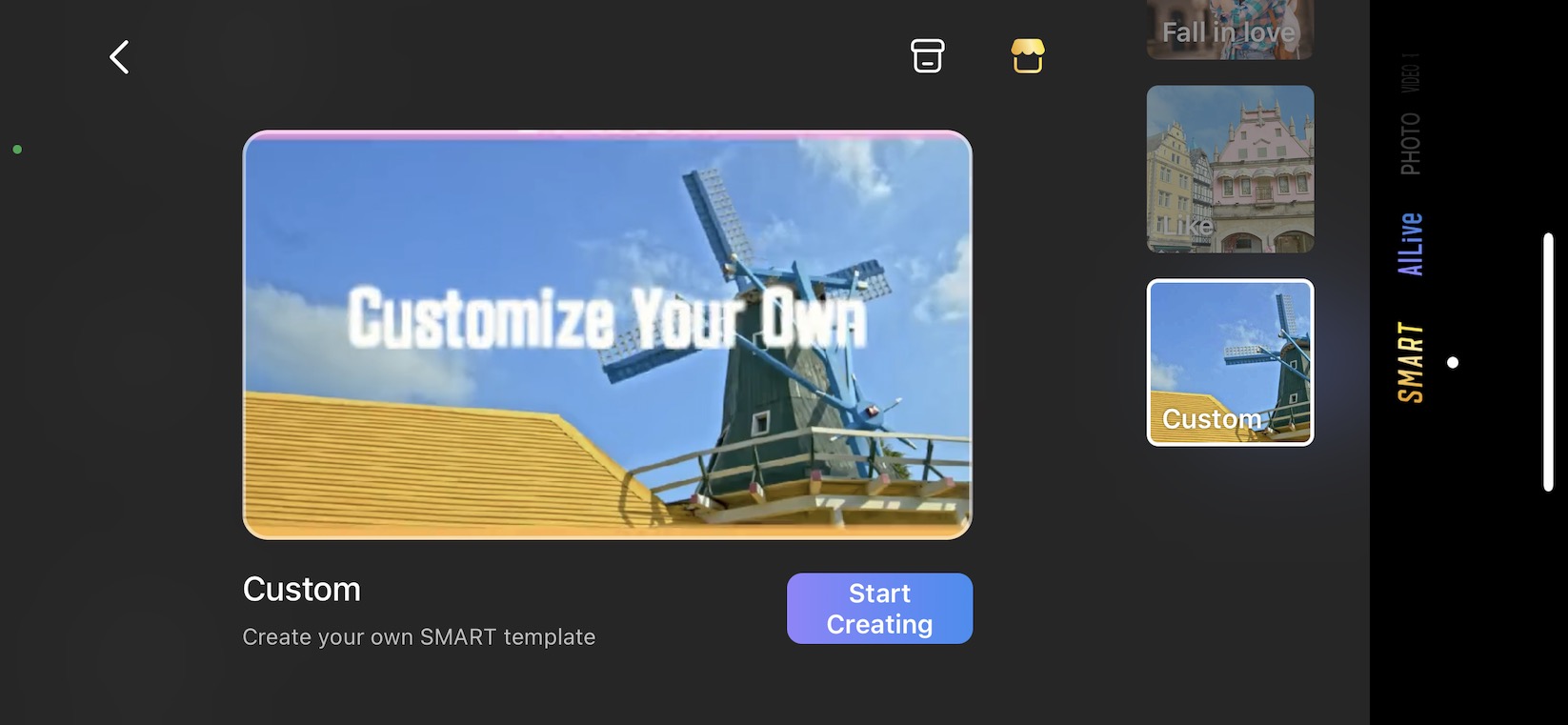This screenshot has height=725, width=1568.
Task: Switch to VIDEO mode tab
Action: 1411,72
